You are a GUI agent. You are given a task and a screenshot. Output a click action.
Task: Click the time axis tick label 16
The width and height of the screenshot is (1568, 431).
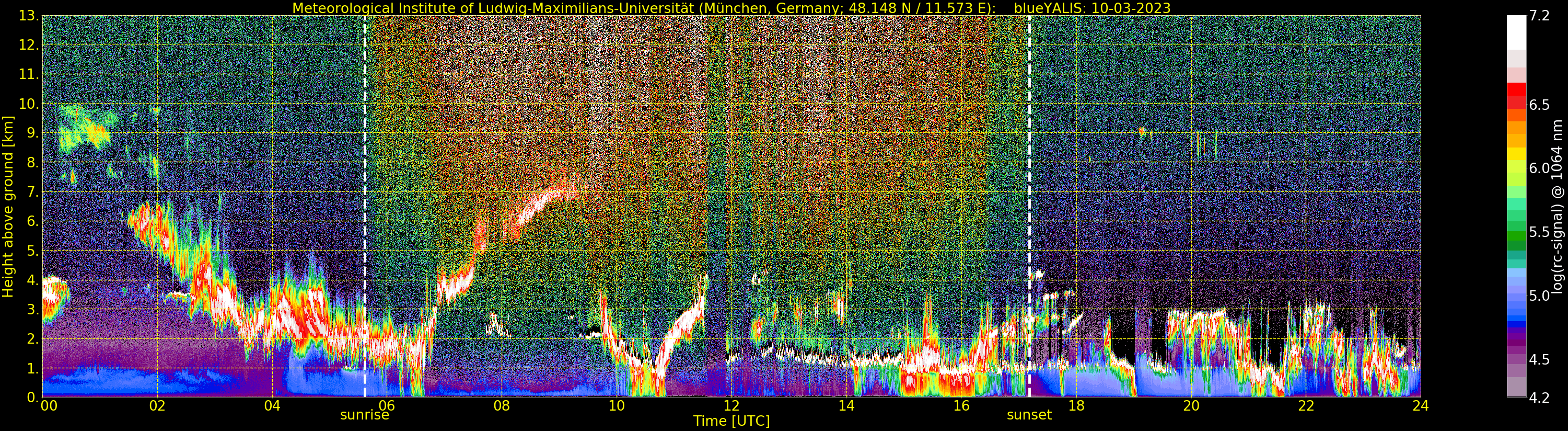pyautogui.click(x=961, y=406)
